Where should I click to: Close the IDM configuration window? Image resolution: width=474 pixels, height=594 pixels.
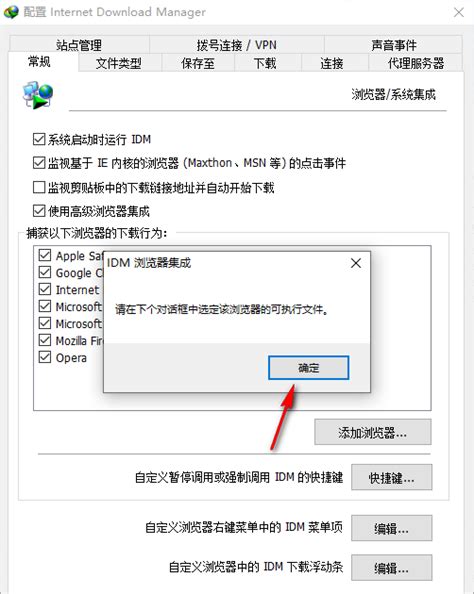pos(459,13)
